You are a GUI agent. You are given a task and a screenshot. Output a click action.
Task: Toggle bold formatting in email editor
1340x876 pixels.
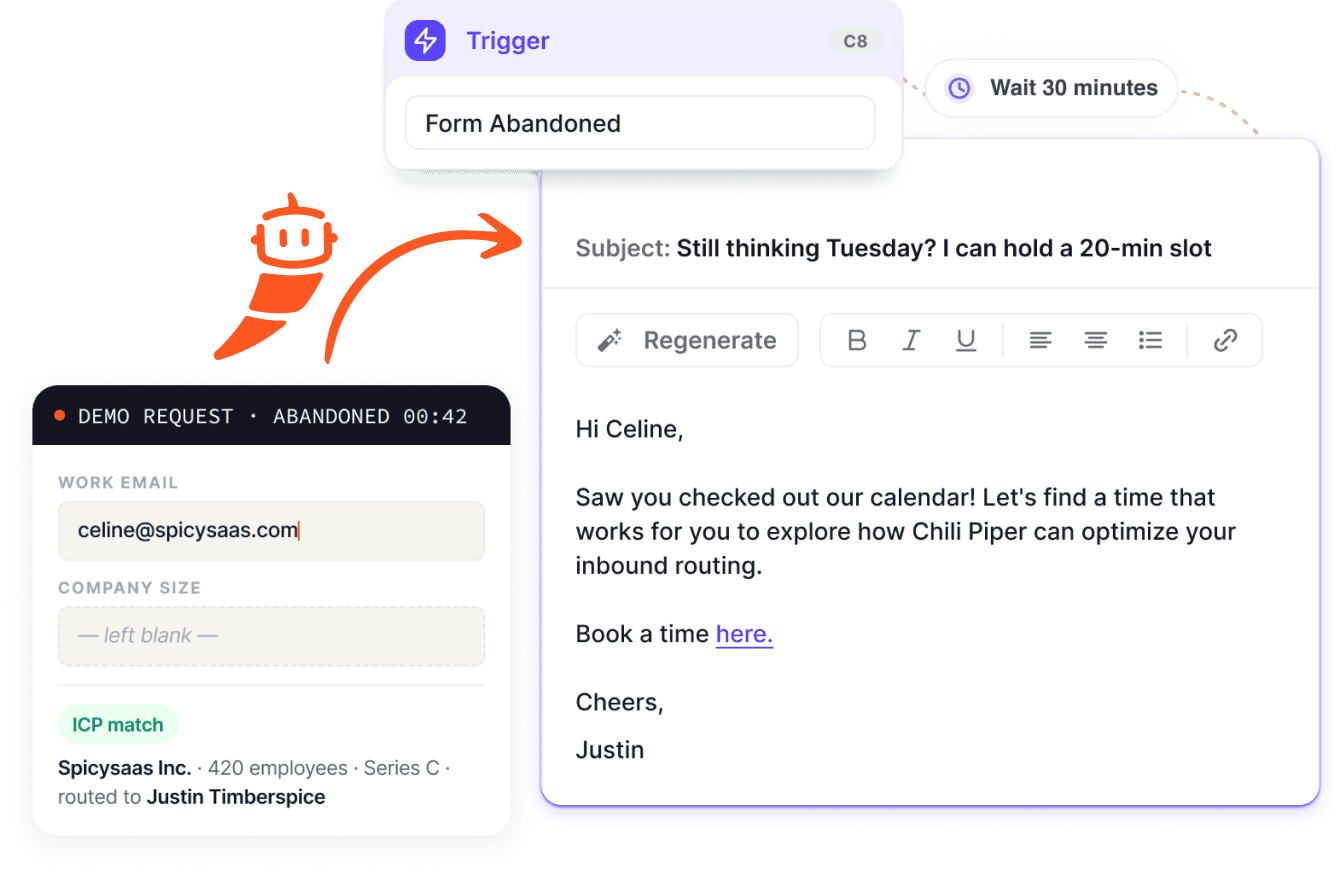point(857,341)
